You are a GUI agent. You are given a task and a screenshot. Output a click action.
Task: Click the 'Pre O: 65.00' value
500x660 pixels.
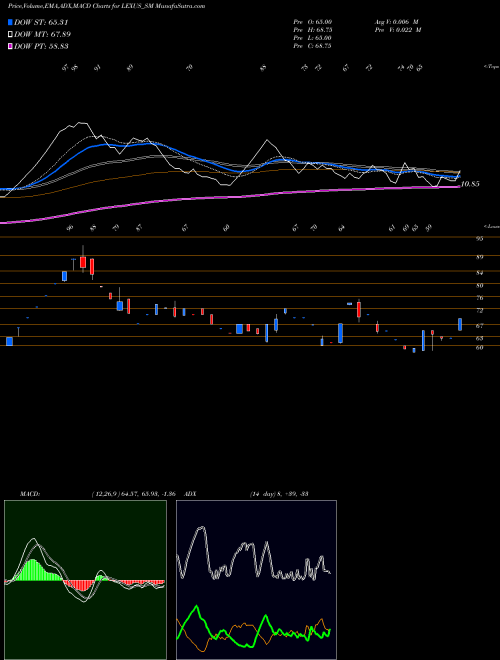(312, 22)
